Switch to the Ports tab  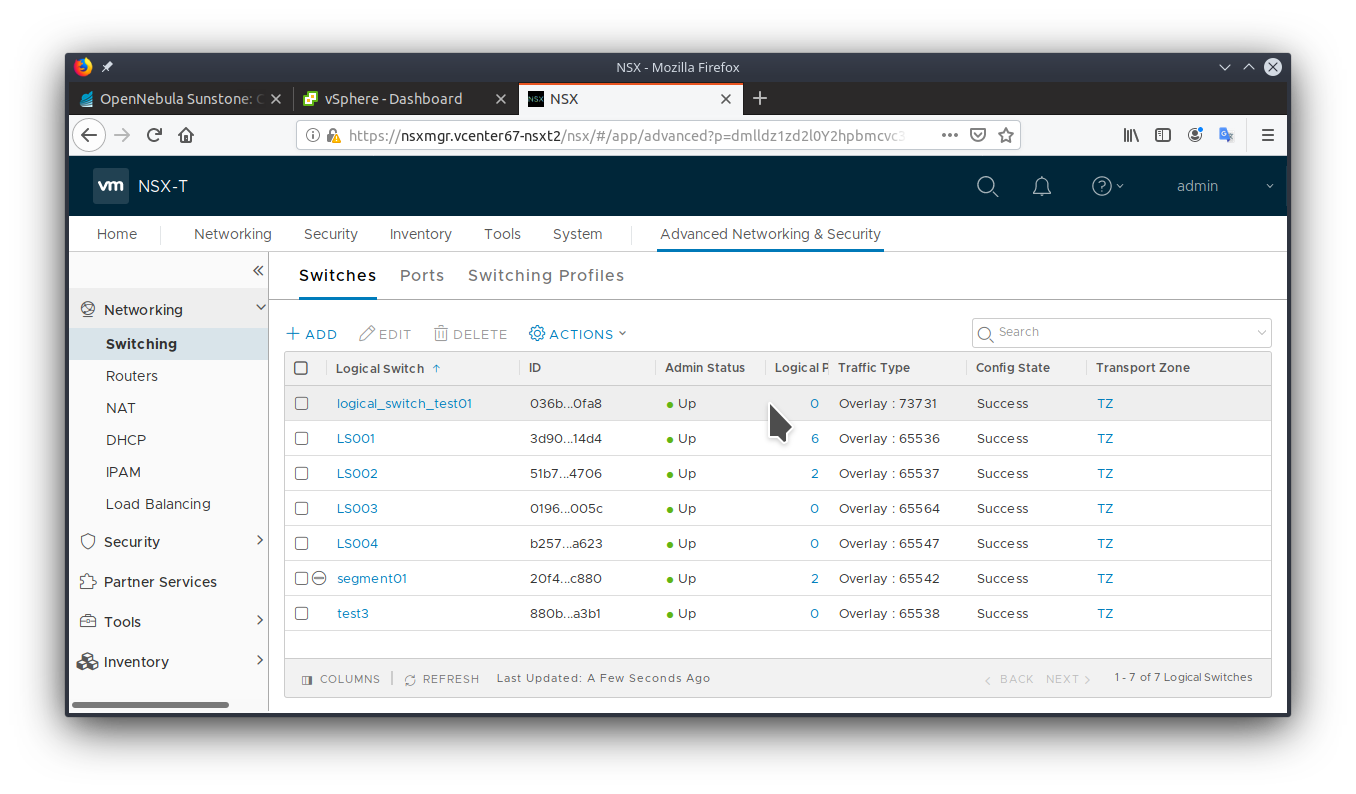(422, 276)
